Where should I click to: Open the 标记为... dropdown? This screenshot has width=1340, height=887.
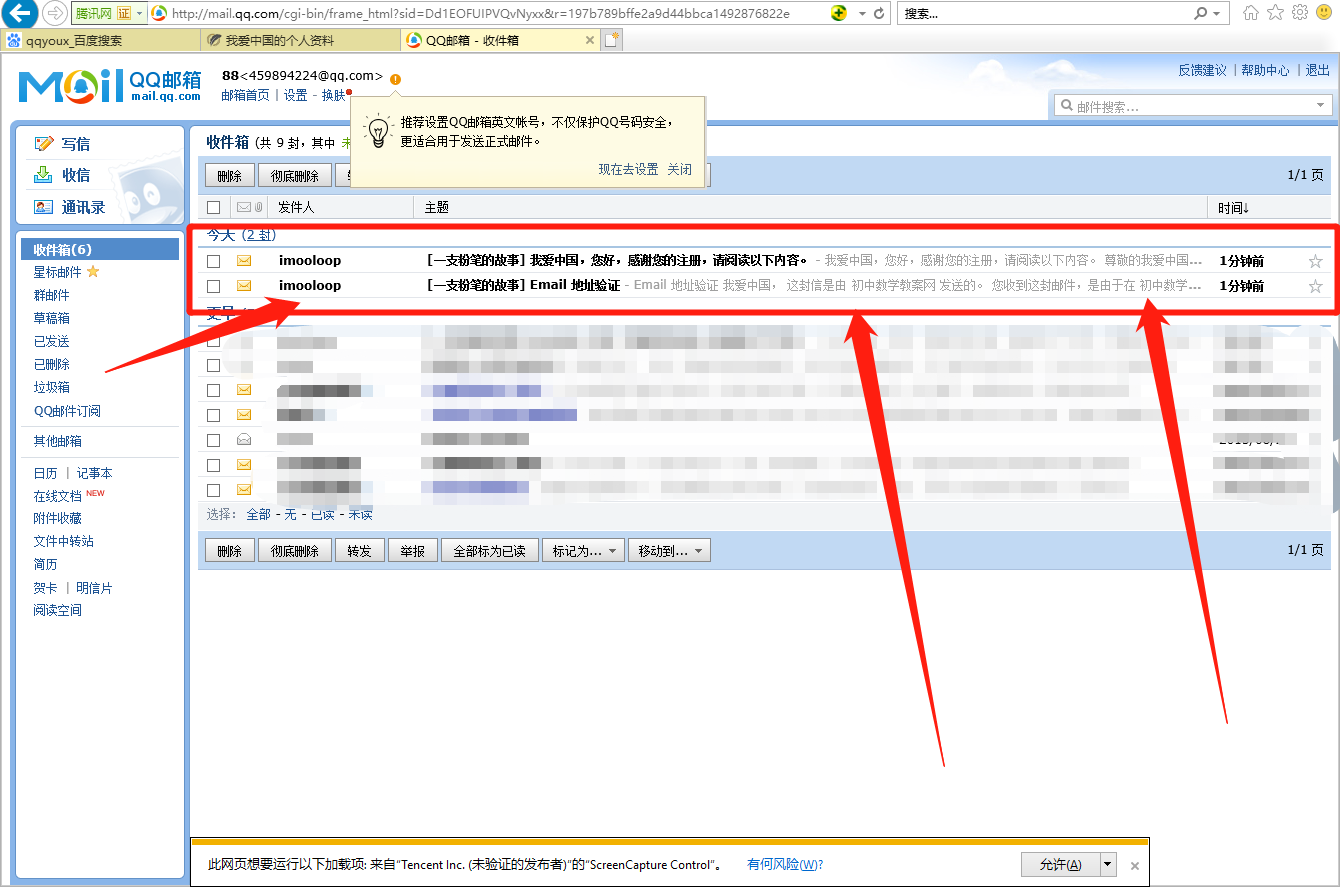[x=584, y=551]
